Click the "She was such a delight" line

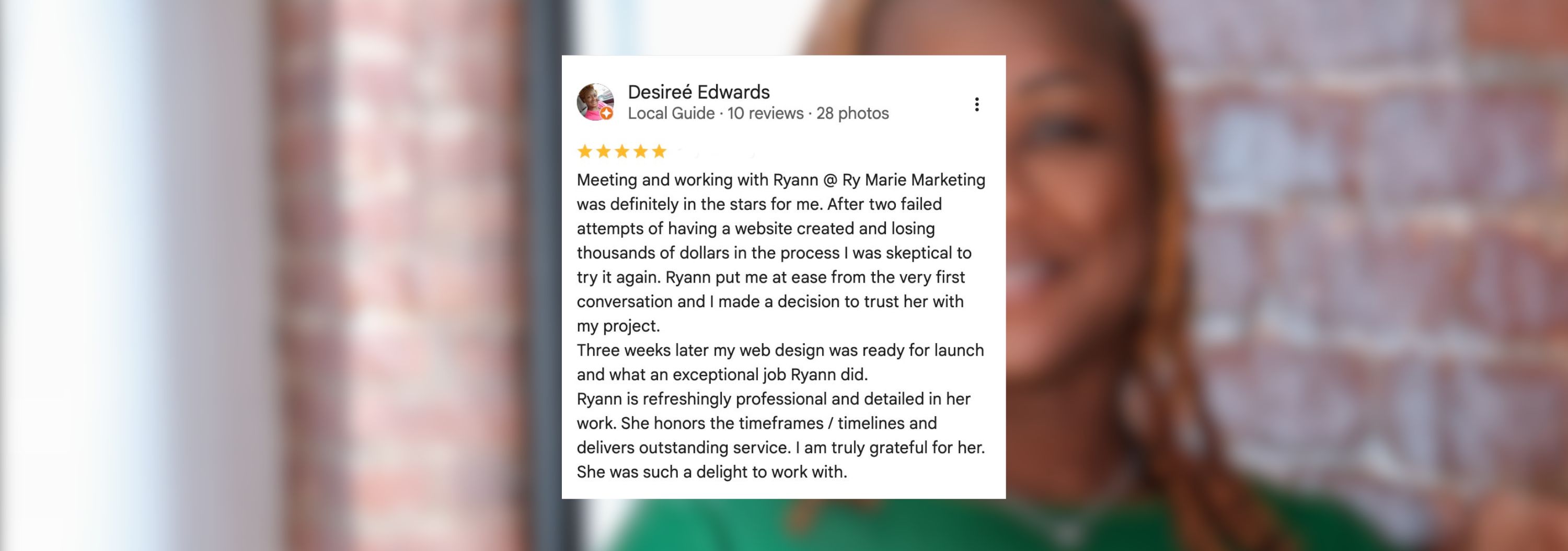click(711, 472)
